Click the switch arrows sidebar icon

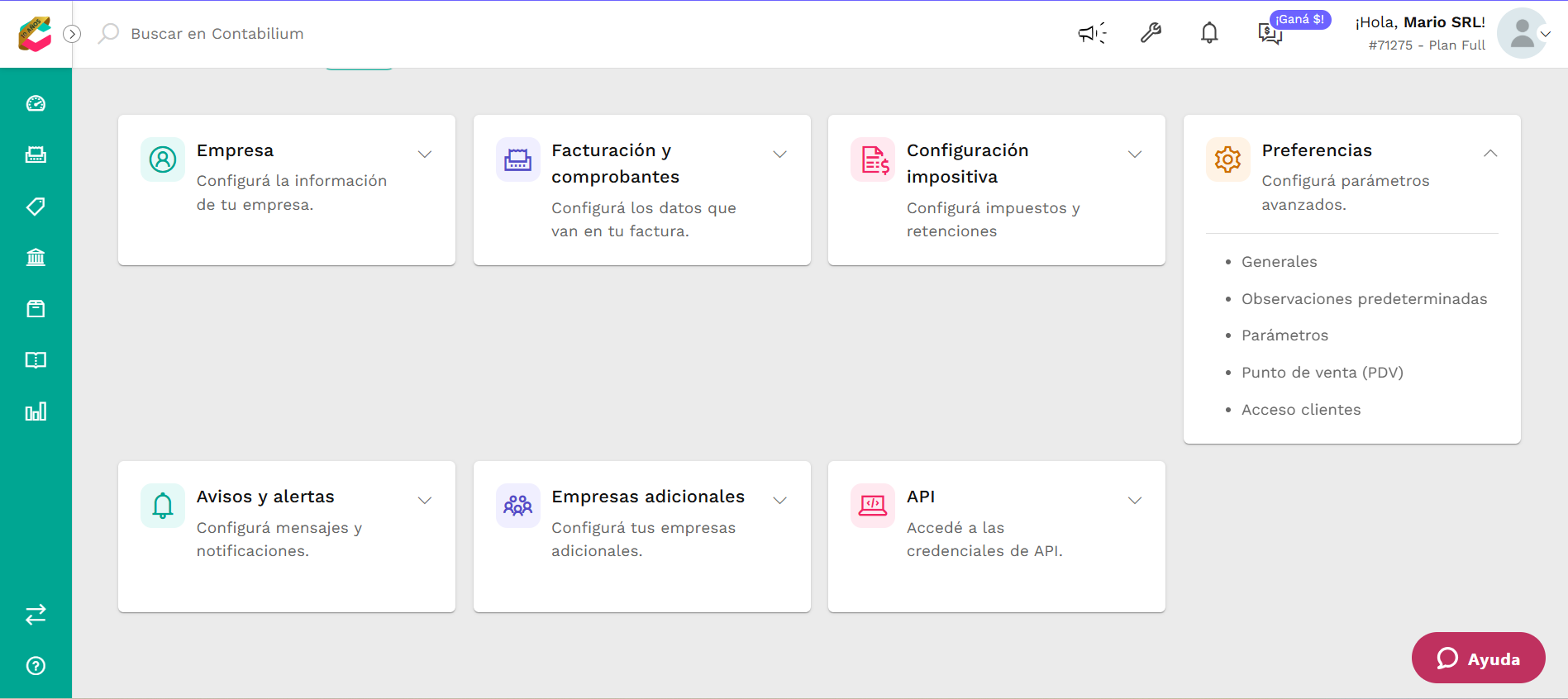click(36, 614)
